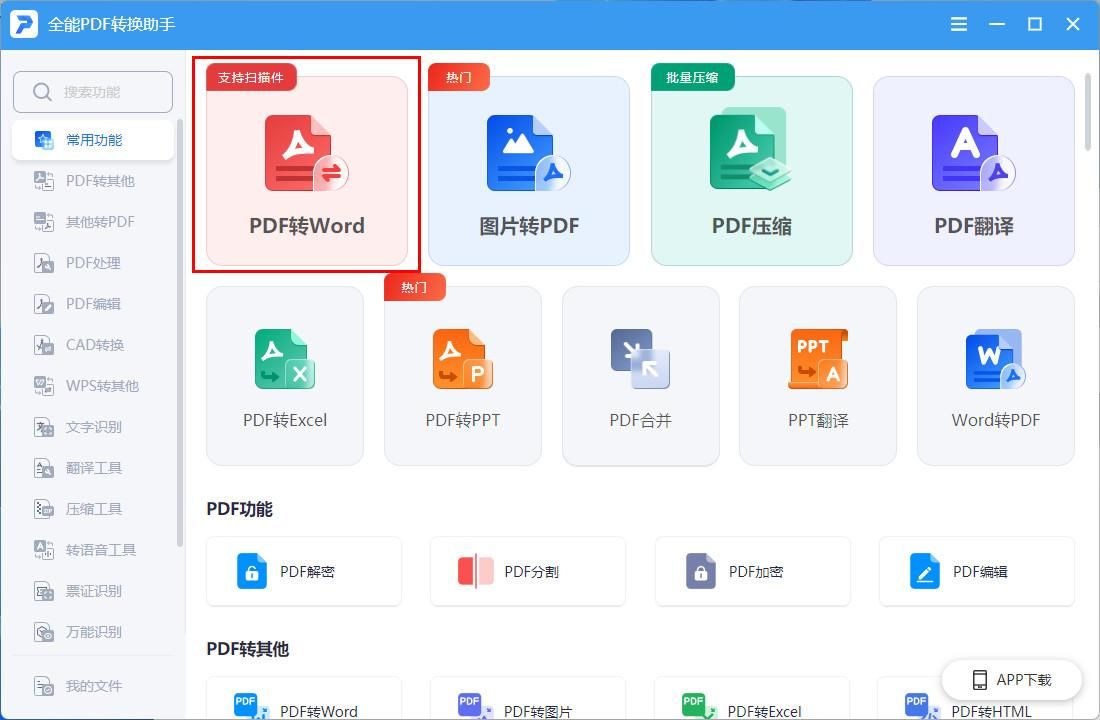Open the PDF压缩 card

[751, 171]
